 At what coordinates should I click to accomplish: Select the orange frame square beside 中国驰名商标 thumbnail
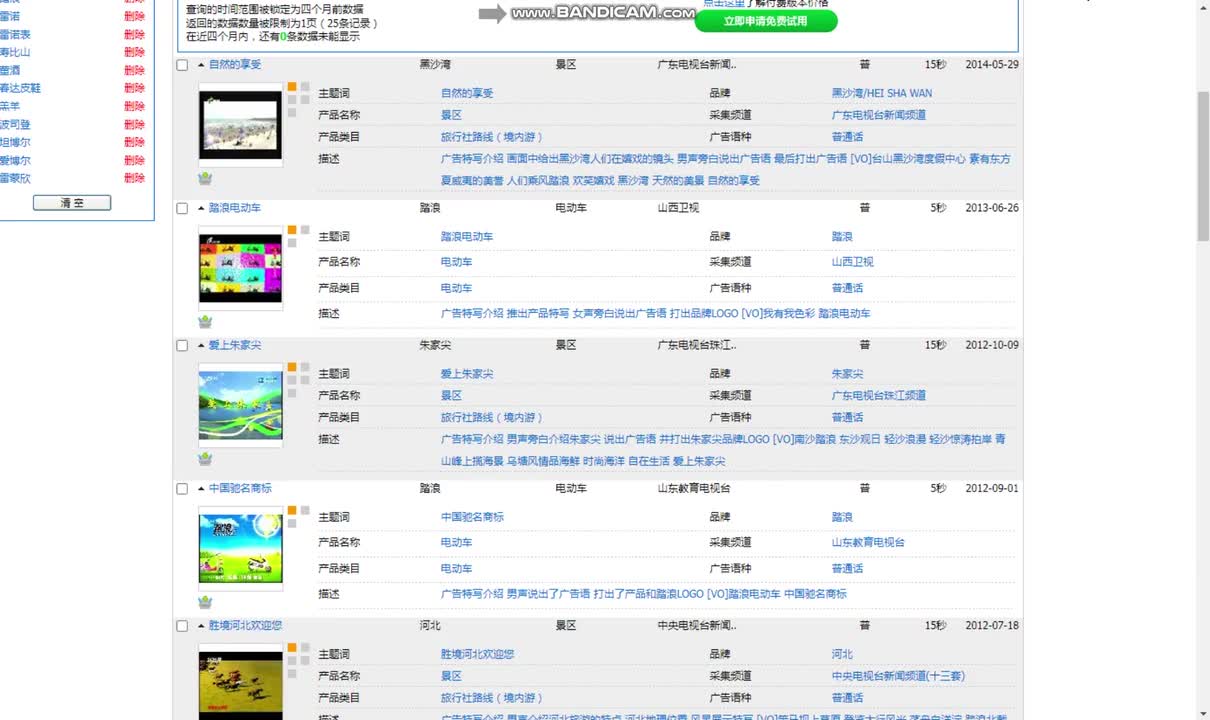tap(292, 511)
